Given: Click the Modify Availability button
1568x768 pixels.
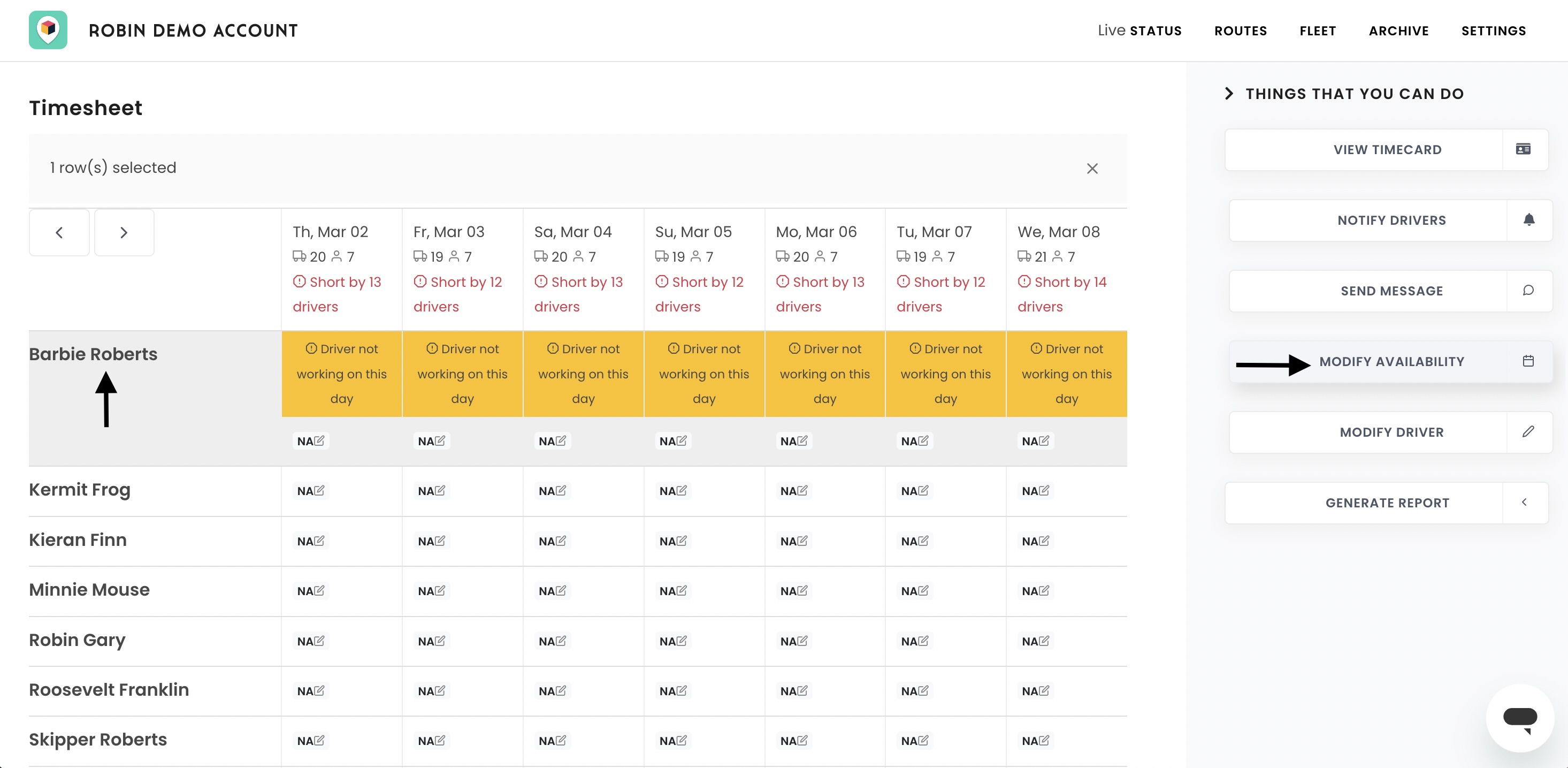Looking at the screenshot, I should (1391, 362).
